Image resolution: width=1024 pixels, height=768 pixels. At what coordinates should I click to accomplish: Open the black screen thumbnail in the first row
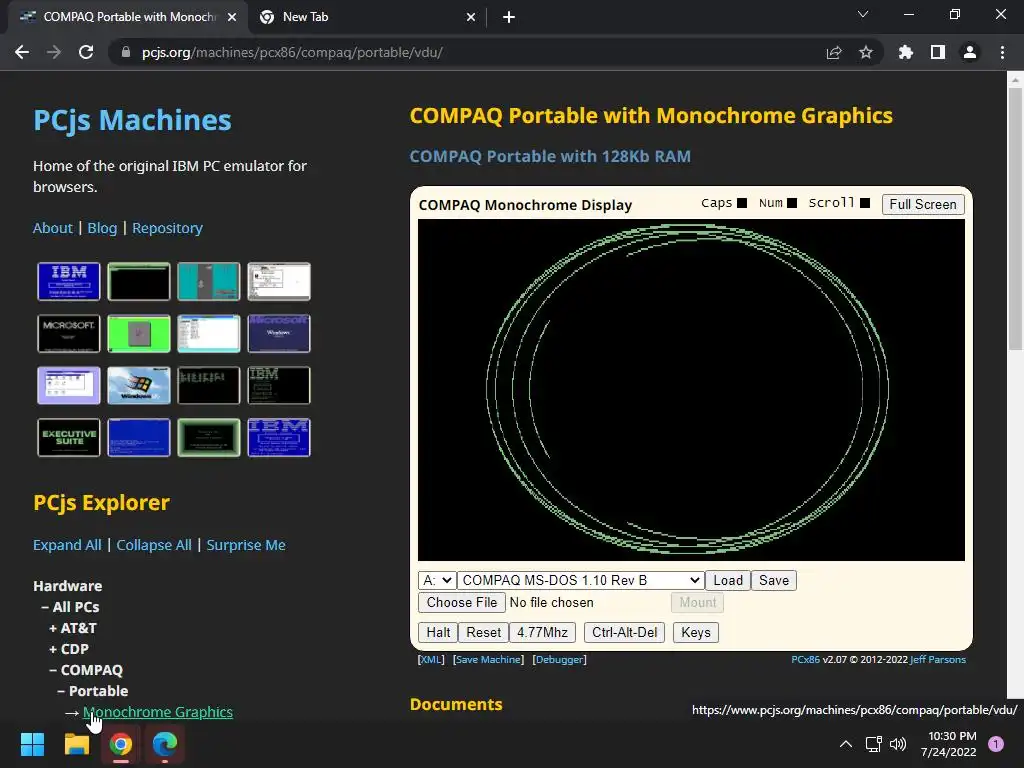[x=139, y=281]
